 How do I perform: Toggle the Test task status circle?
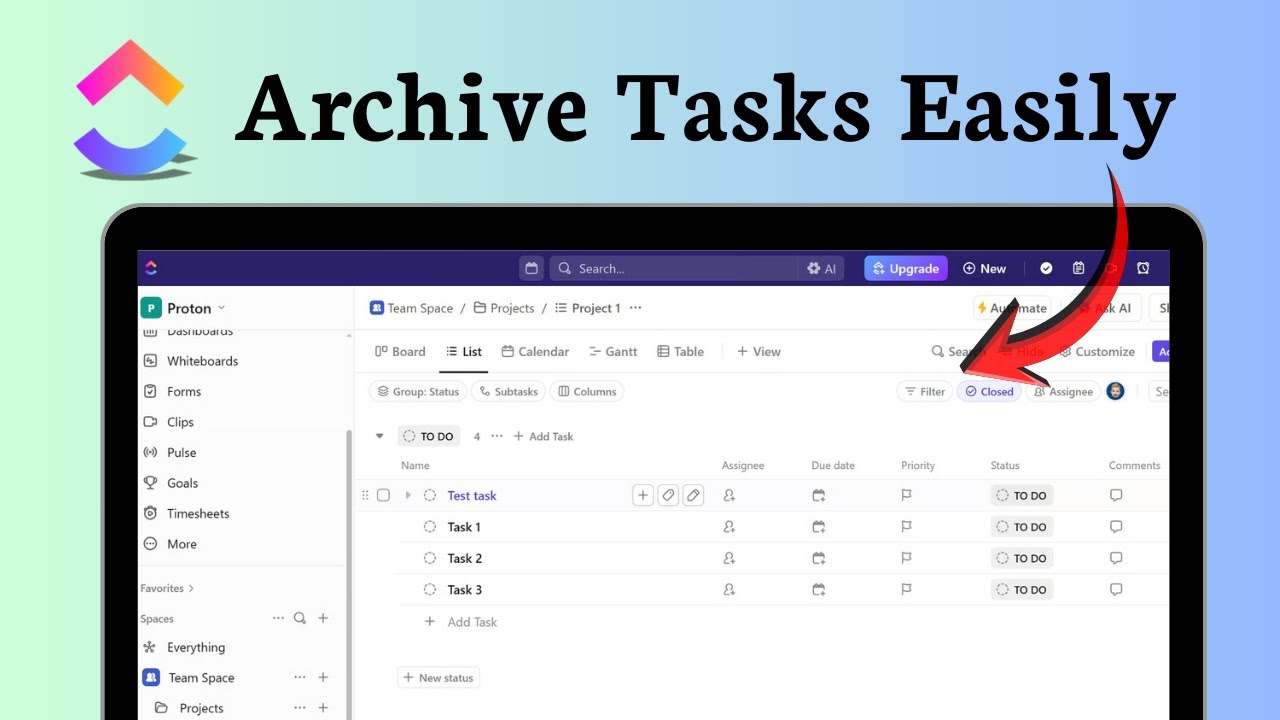(x=430, y=495)
